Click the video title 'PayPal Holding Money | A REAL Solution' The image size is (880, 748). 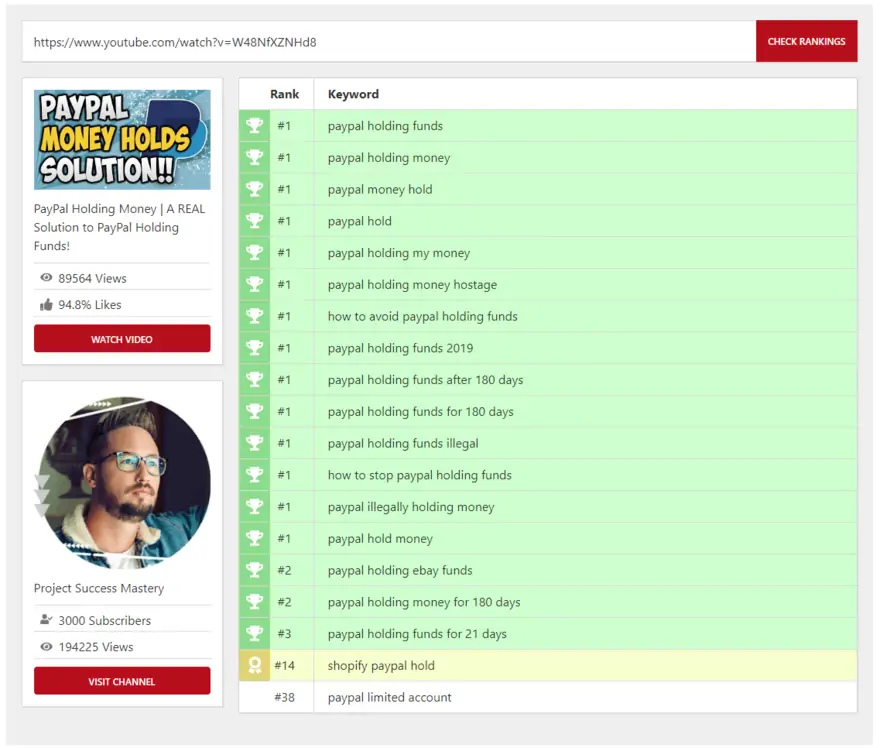[120, 227]
